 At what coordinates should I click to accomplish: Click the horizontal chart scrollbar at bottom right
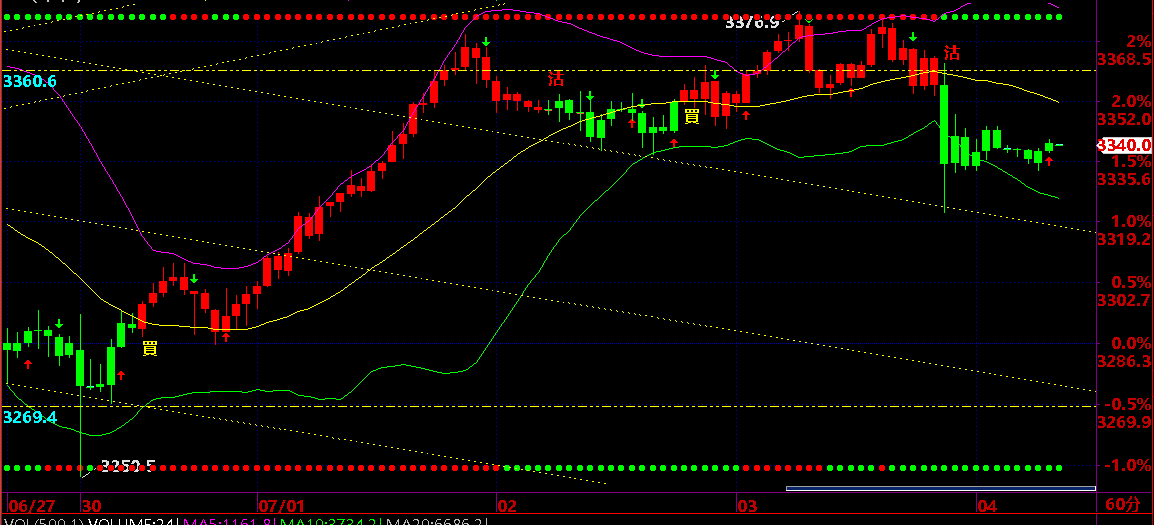[941, 487]
